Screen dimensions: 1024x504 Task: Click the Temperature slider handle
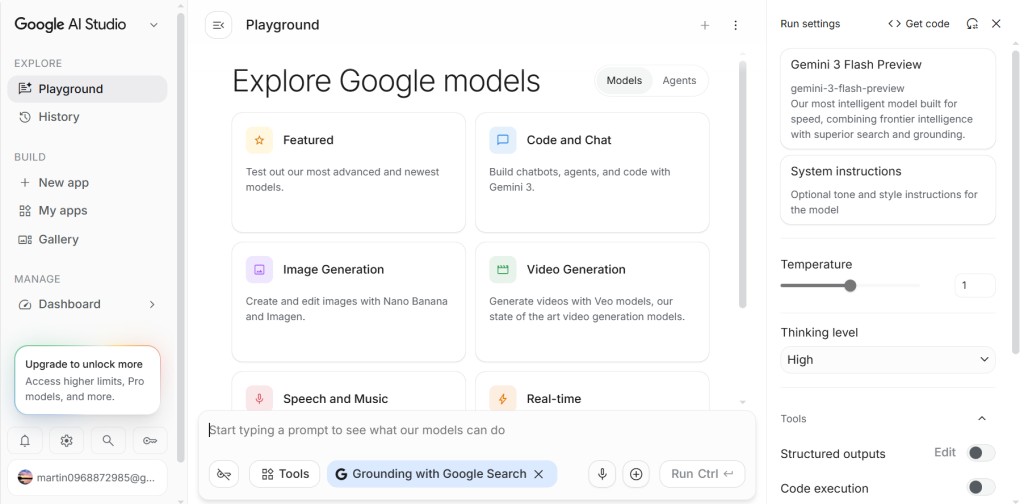point(850,285)
